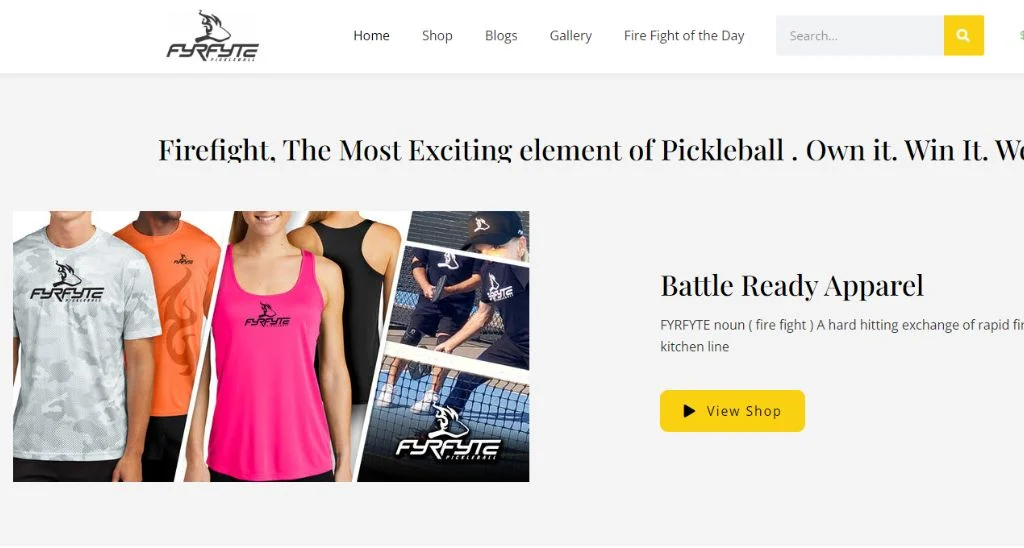Click white FYRFYTE logo on banner corner
Screen dimensions: 1024x548
point(448,433)
